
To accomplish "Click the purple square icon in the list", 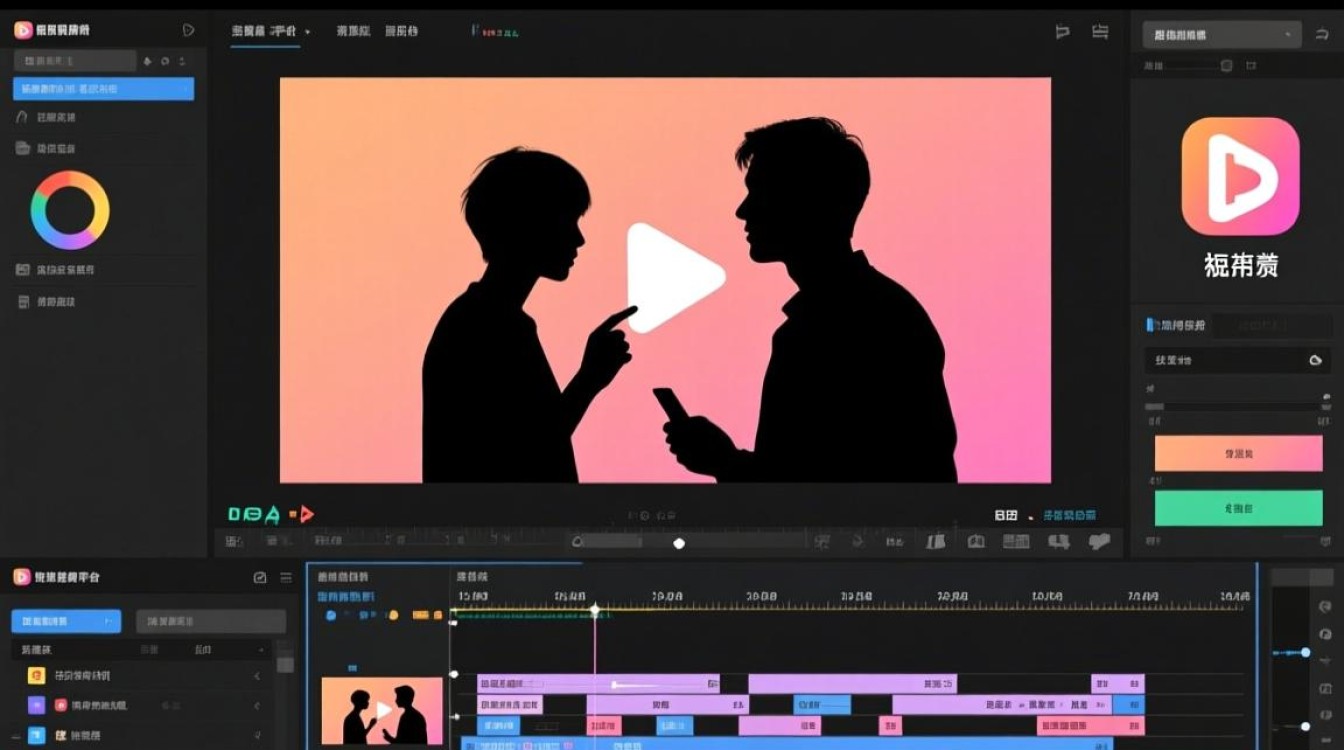I will pyautogui.click(x=36, y=705).
